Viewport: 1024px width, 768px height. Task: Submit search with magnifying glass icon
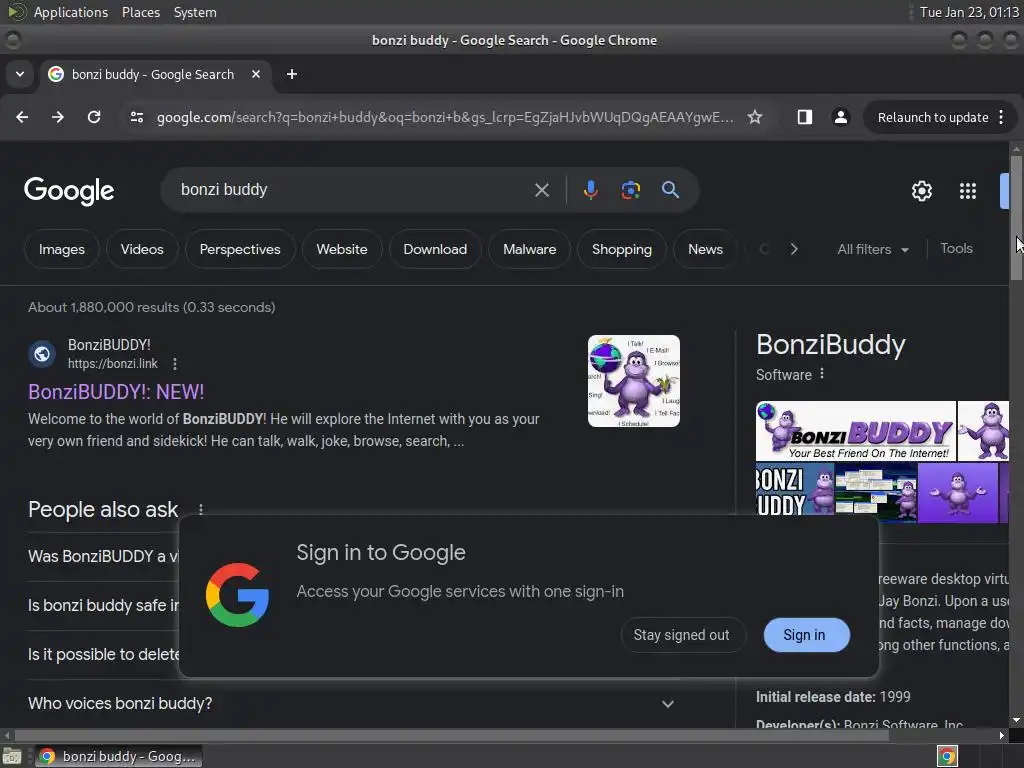pyautogui.click(x=670, y=190)
